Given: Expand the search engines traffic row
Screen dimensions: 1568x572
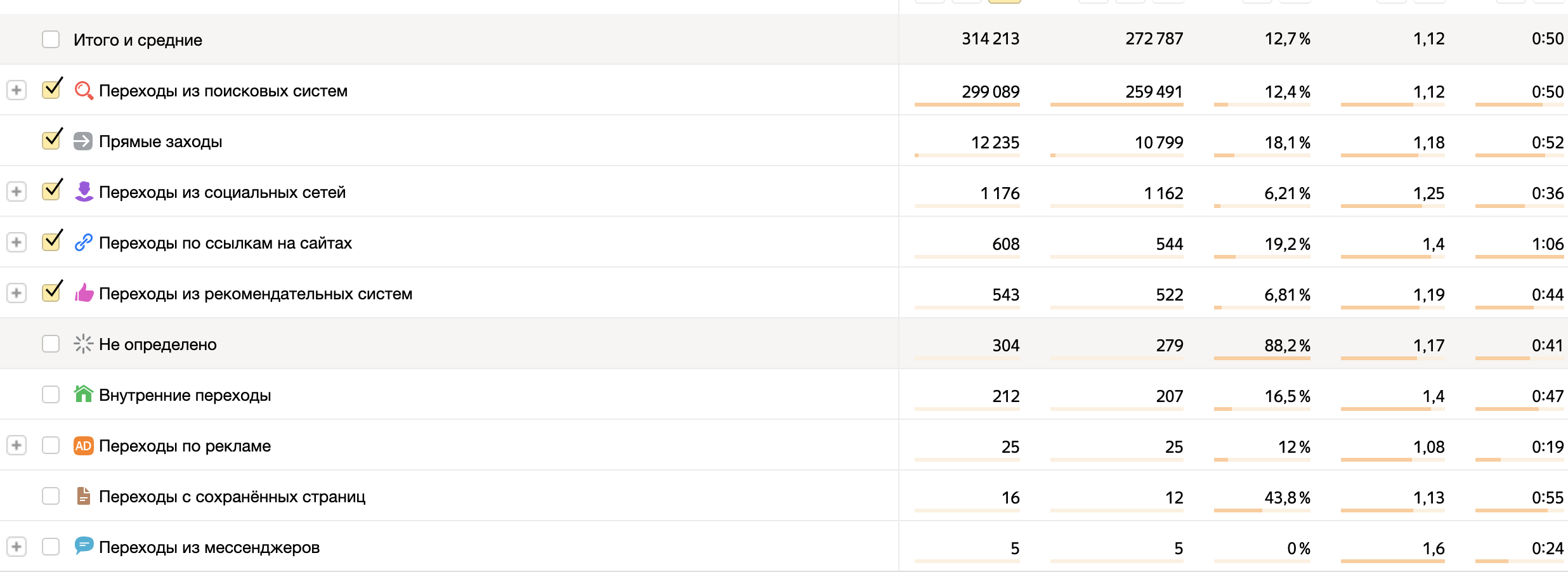Looking at the screenshot, I should pos(16,90).
